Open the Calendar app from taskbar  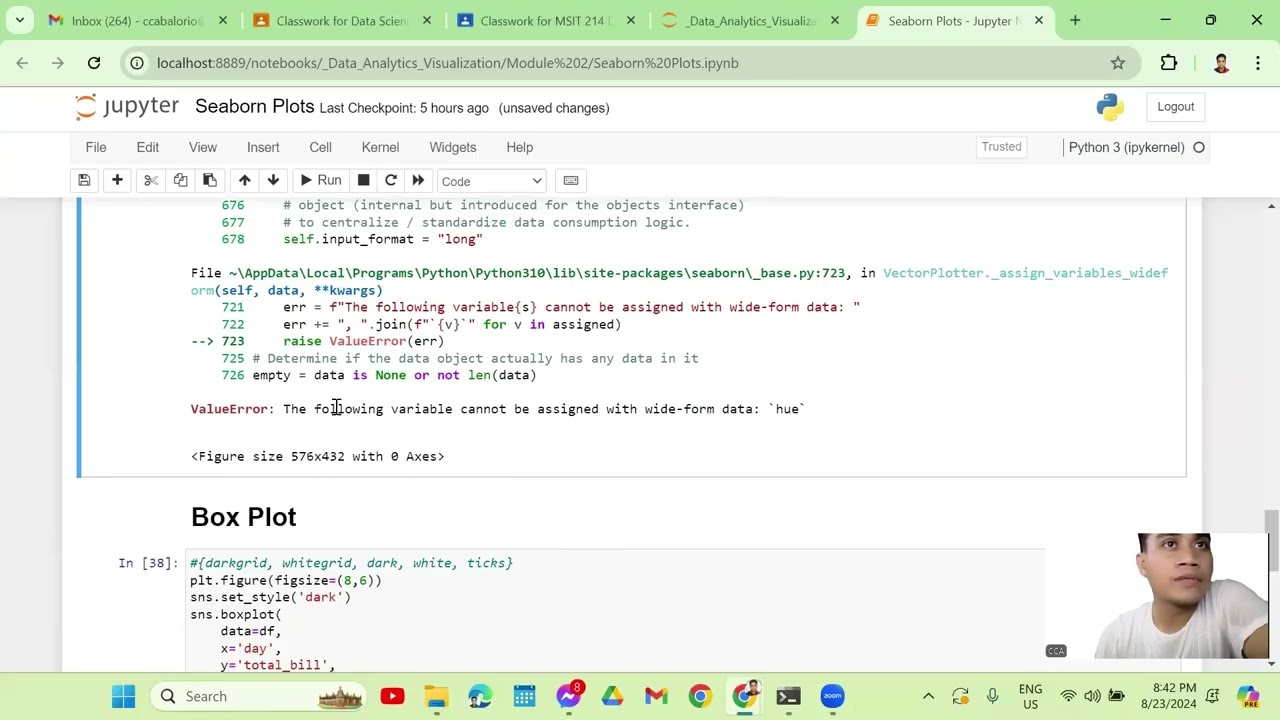click(x=524, y=696)
